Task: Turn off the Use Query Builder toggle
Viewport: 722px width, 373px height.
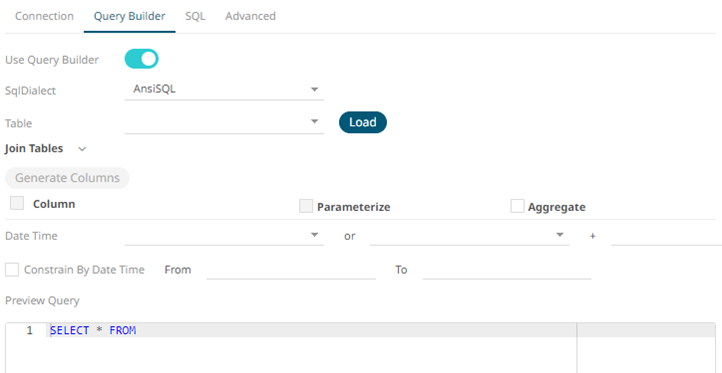Action: 141,59
